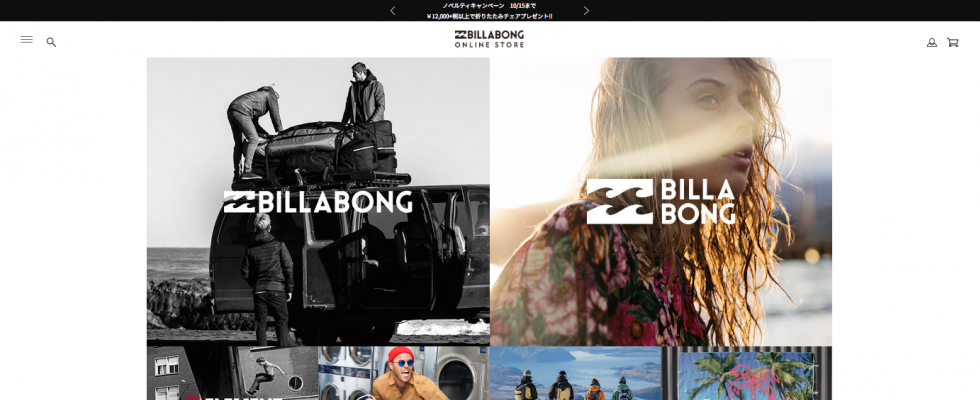Image resolution: width=980 pixels, height=400 pixels.
Task: Open the Element skateboarder tile
Action: click(x=232, y=373)
